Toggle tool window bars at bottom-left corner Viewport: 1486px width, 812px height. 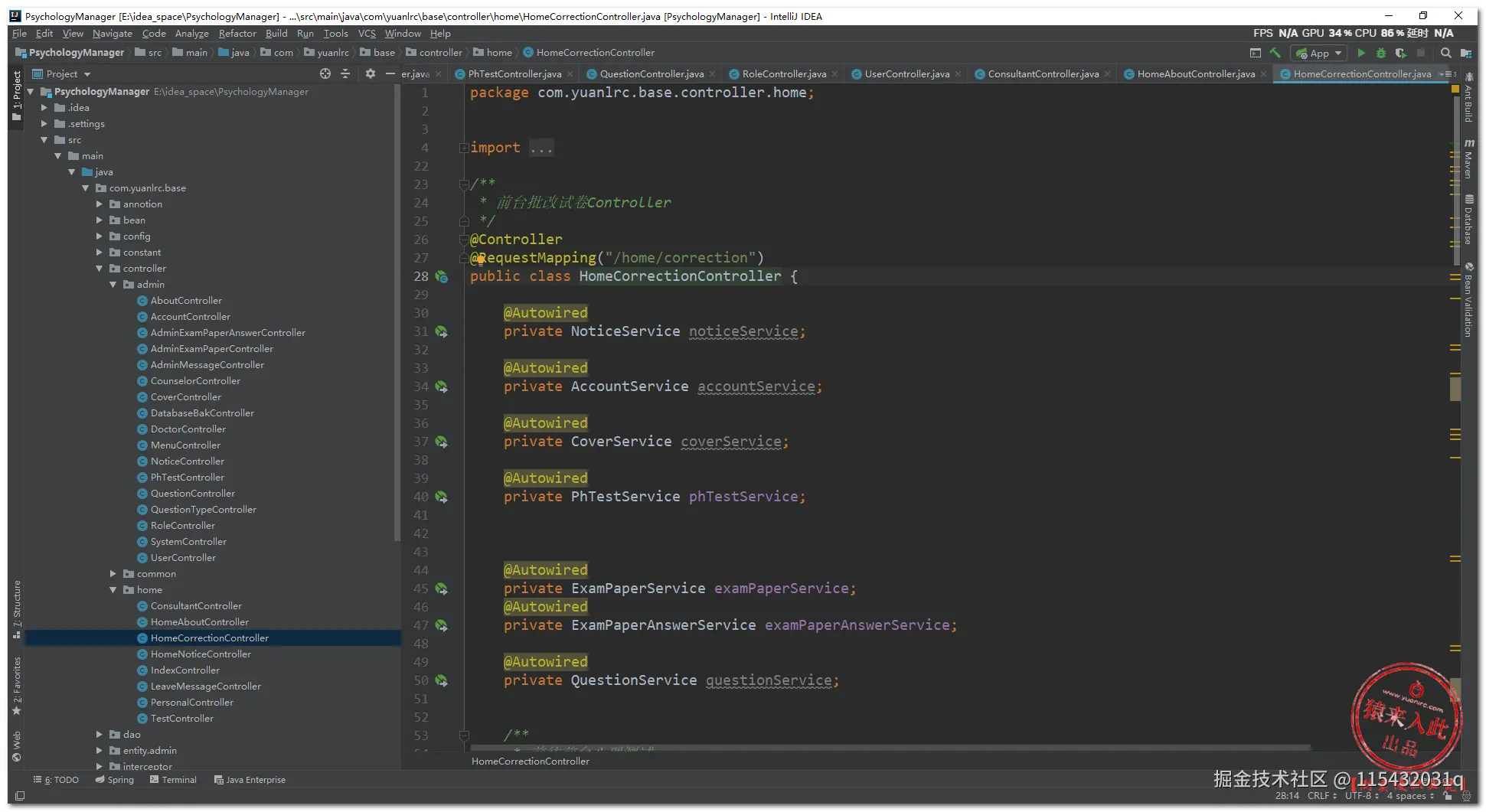pos(20,796)
